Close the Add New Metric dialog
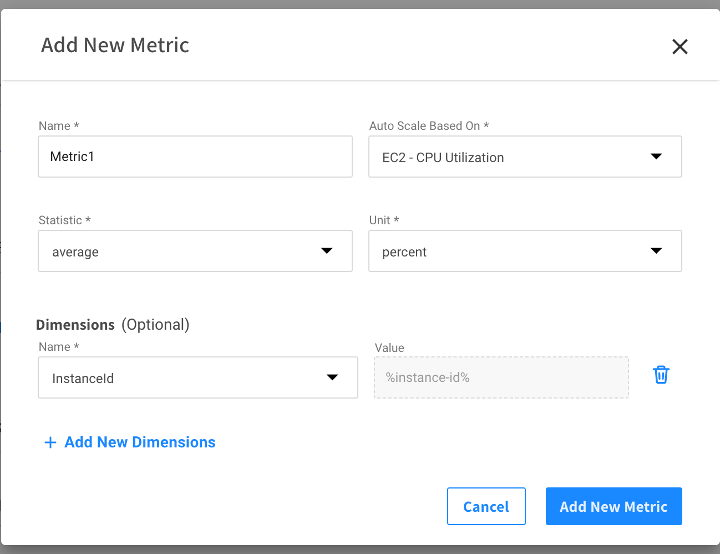The height and width of the screenshot is (554, 720). coord(680,46)
